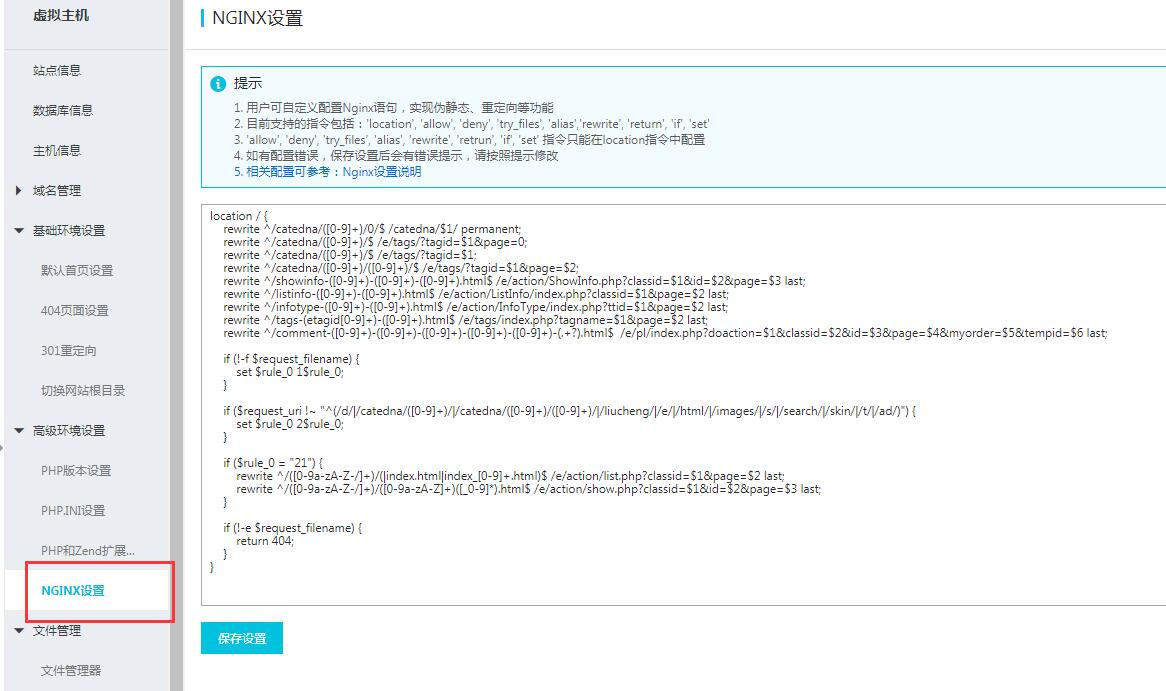Screen dimensions: 1166x691
Task: Click the rewrite line ending in 'permanent;'
Action: [373, 229]
